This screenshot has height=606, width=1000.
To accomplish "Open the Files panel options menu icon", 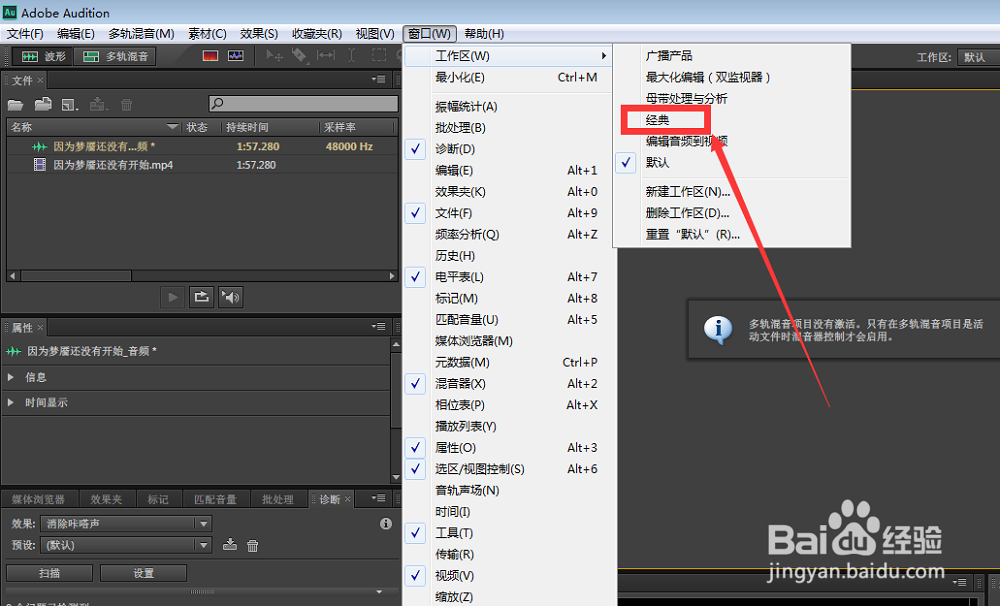I will coord(379,80).
